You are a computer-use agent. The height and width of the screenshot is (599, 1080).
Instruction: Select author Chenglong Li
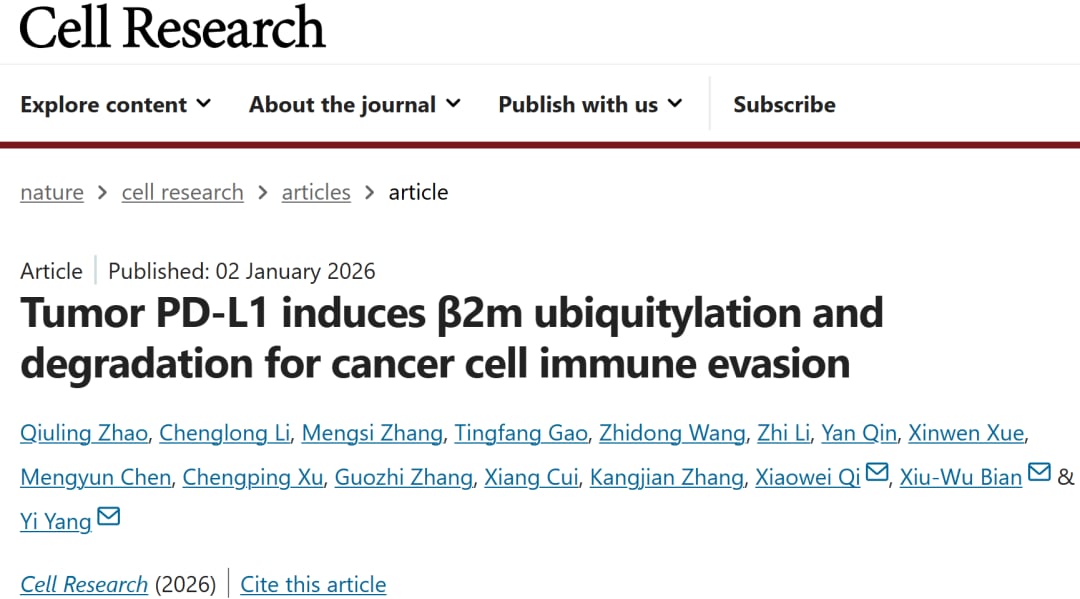(224, 433)
